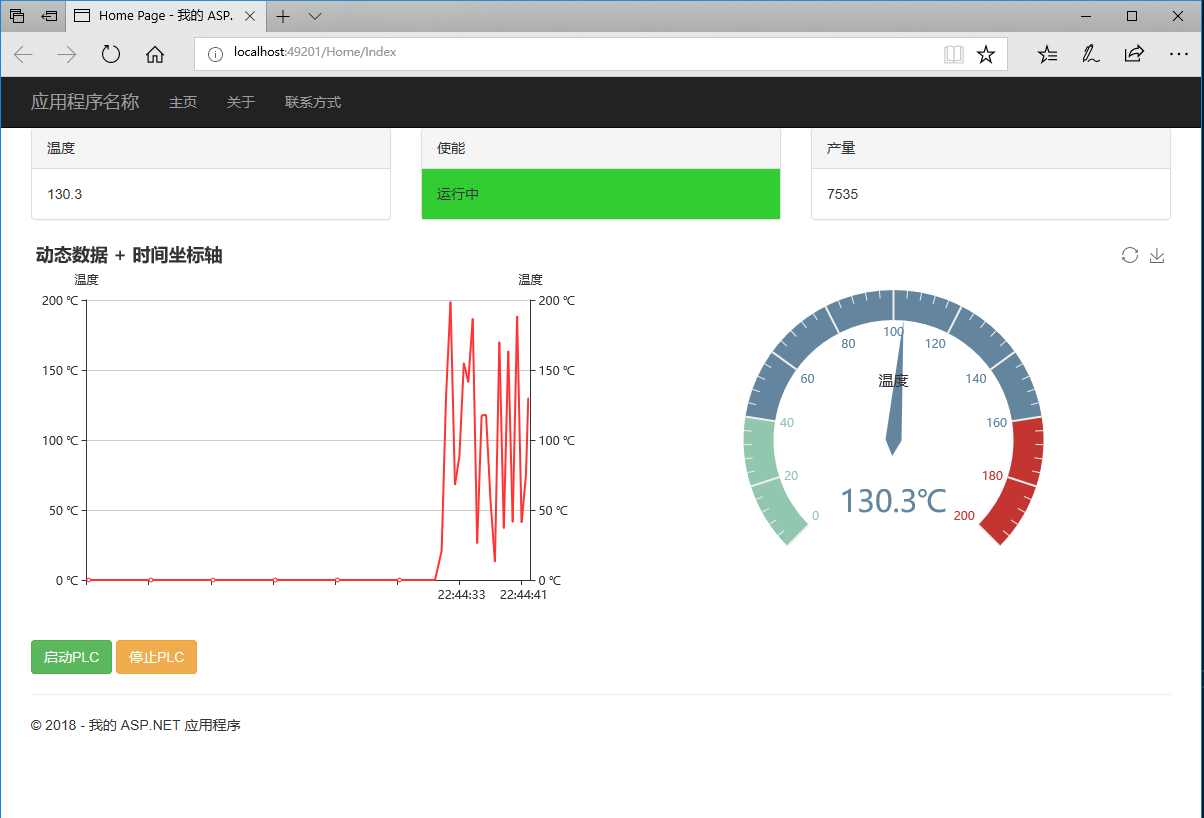Viewport: 1204px width, 818px height.
Task: Reload the page with the Refresh icon
Action: (x=111, y=54)
